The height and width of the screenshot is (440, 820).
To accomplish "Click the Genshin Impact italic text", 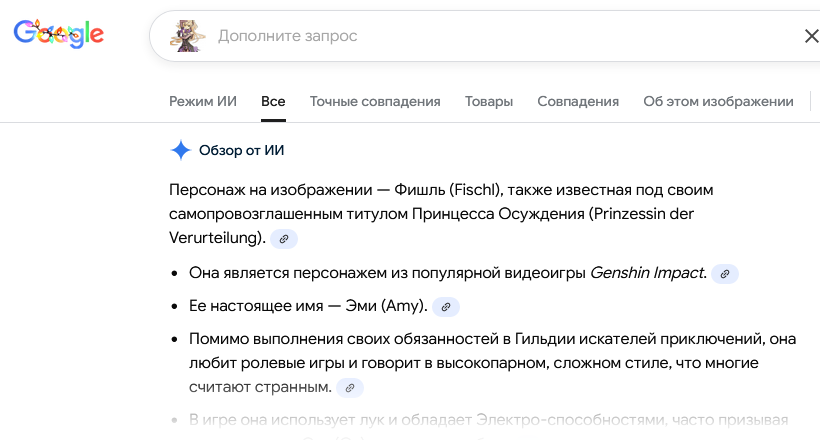I will (648, 272).
